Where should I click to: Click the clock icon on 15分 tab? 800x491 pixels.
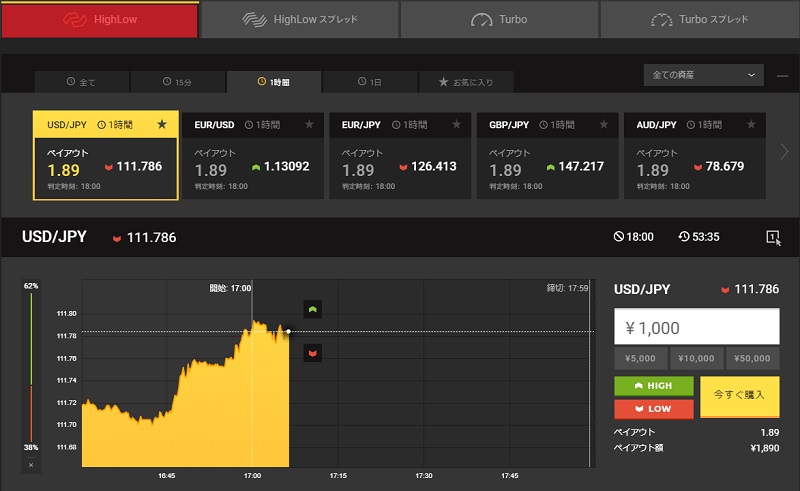tap(167, 81)
